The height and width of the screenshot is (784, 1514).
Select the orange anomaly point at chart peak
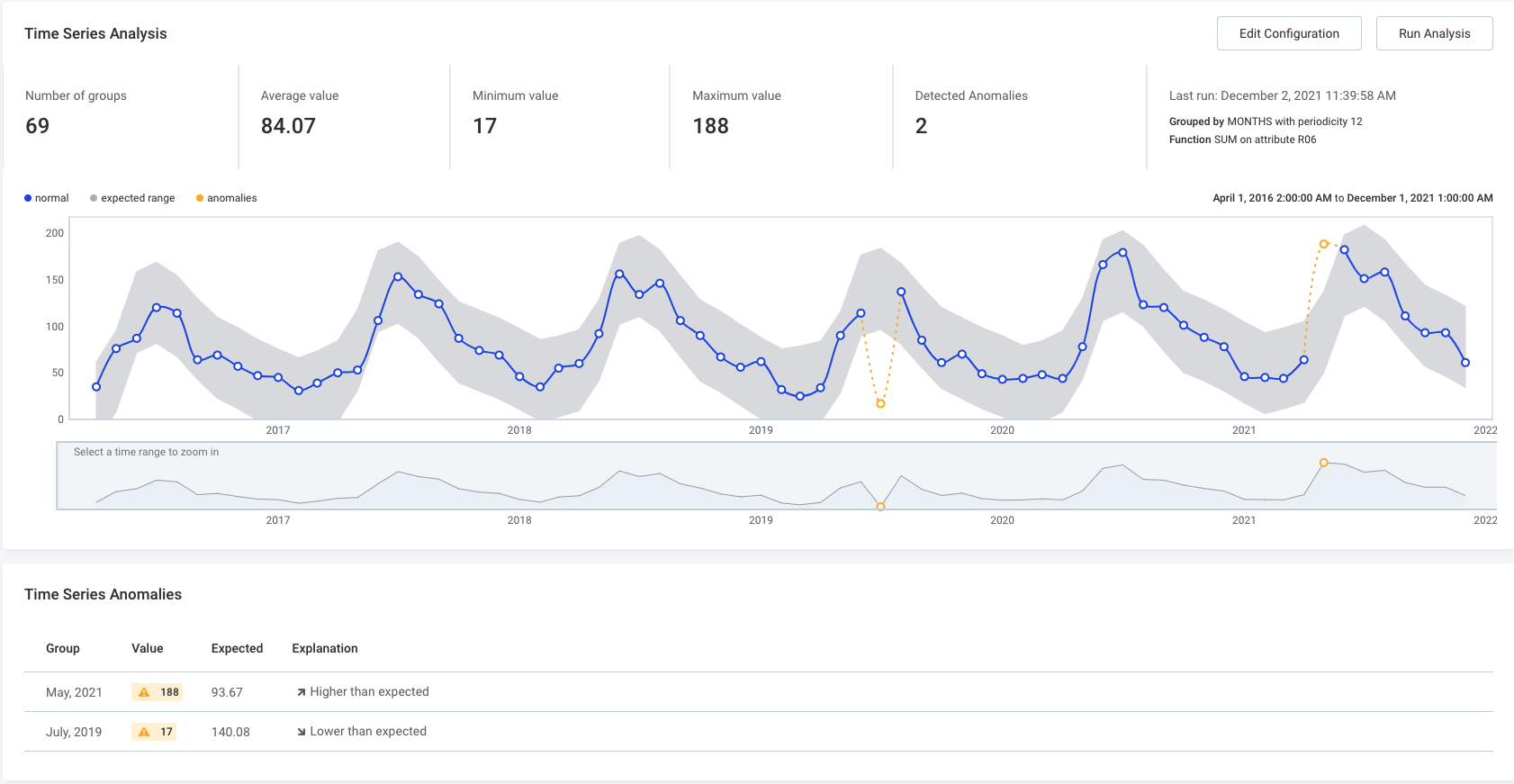(1323, 244)
